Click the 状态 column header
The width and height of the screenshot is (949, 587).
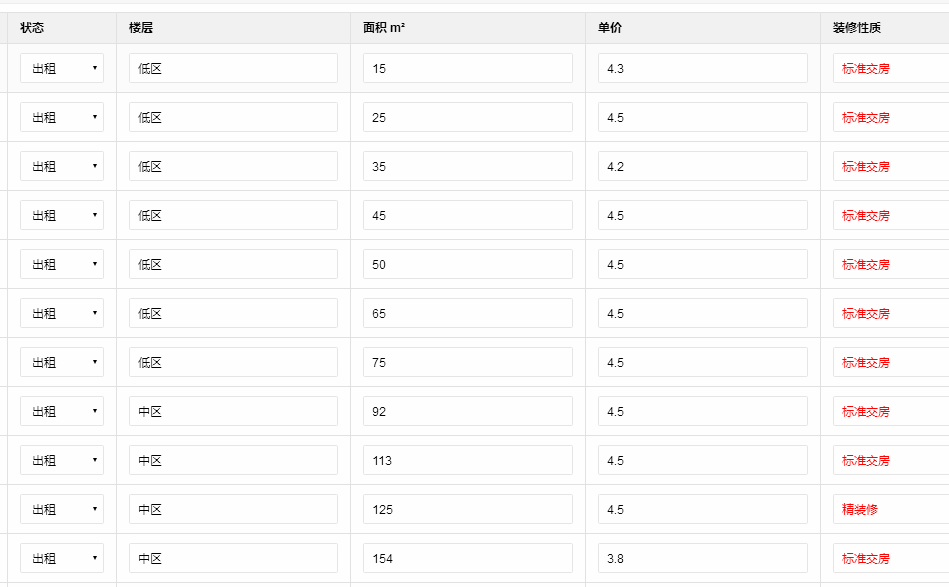[32, 28]
